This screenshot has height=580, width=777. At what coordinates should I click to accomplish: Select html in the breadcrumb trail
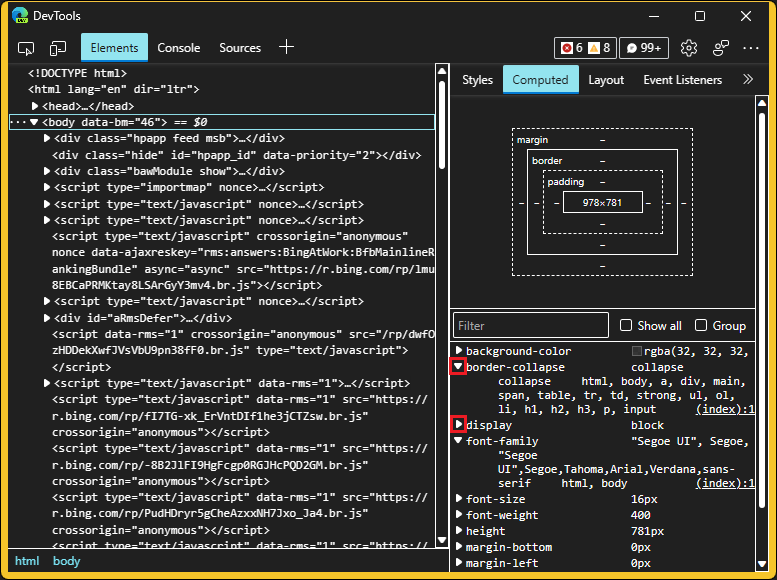pos(27,561)
